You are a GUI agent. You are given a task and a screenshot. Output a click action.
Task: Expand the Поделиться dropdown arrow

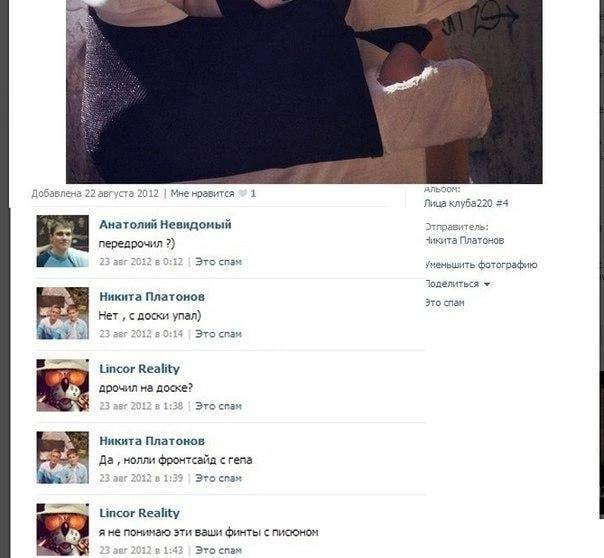(487, 284)
